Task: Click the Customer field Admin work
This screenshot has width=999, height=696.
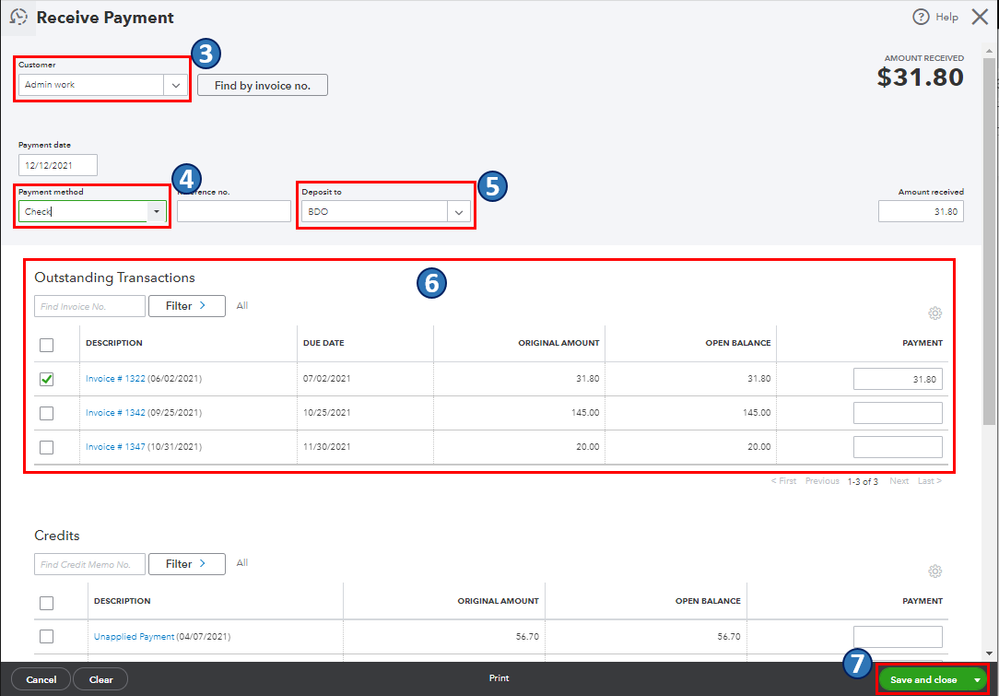Action: 92,85
